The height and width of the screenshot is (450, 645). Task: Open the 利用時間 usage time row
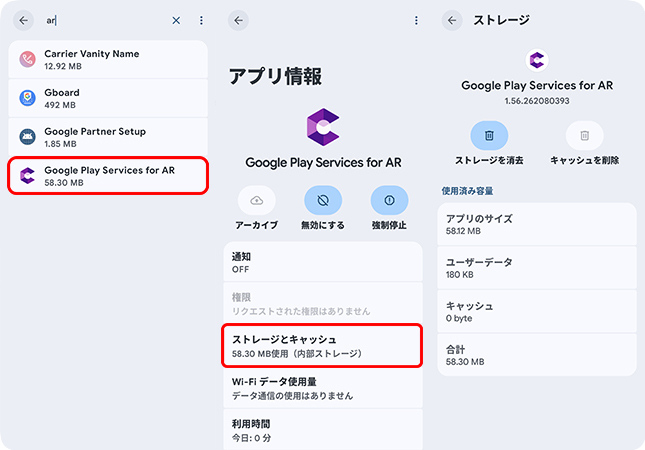323,429
